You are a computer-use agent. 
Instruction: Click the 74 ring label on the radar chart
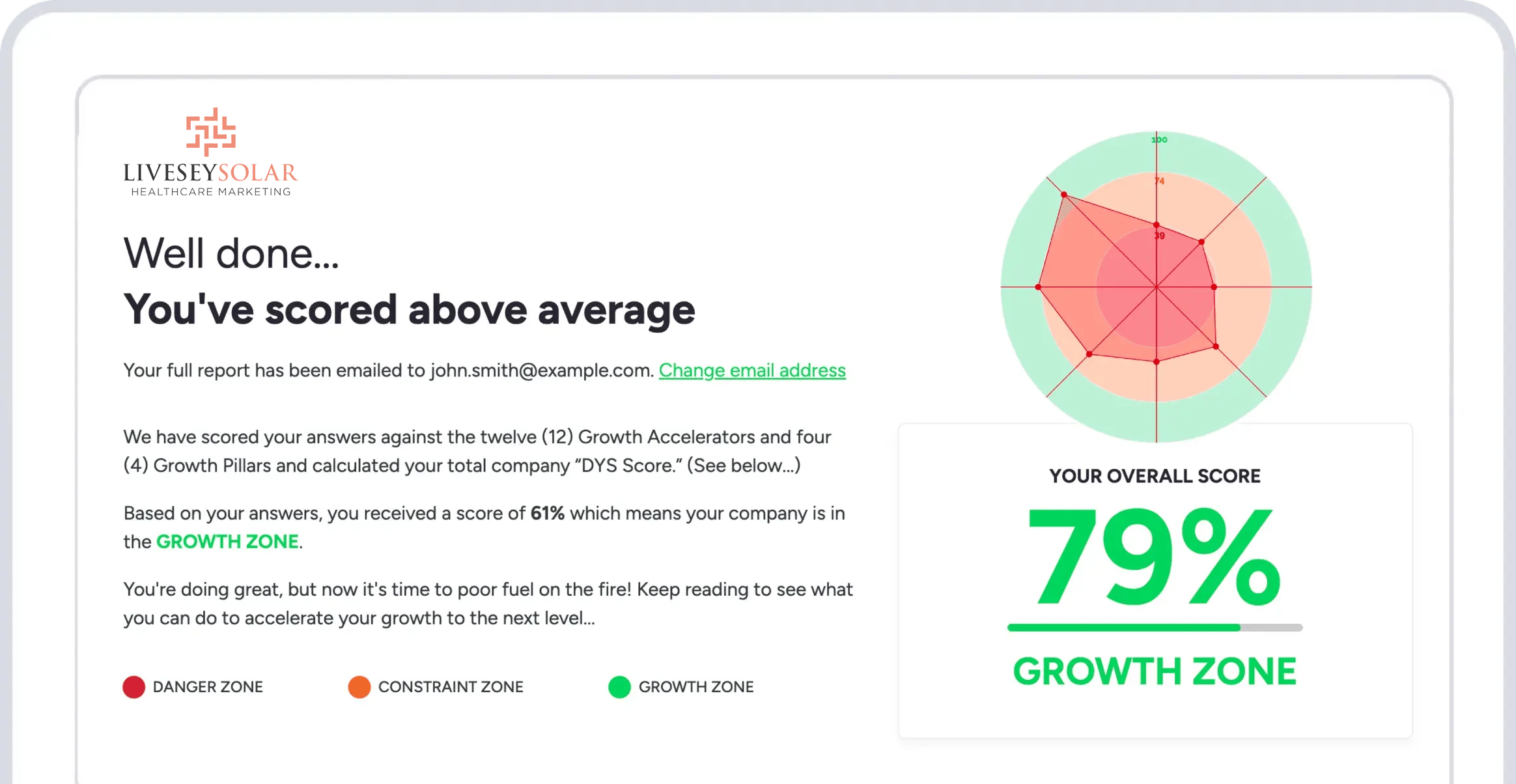coord(1160,181)
